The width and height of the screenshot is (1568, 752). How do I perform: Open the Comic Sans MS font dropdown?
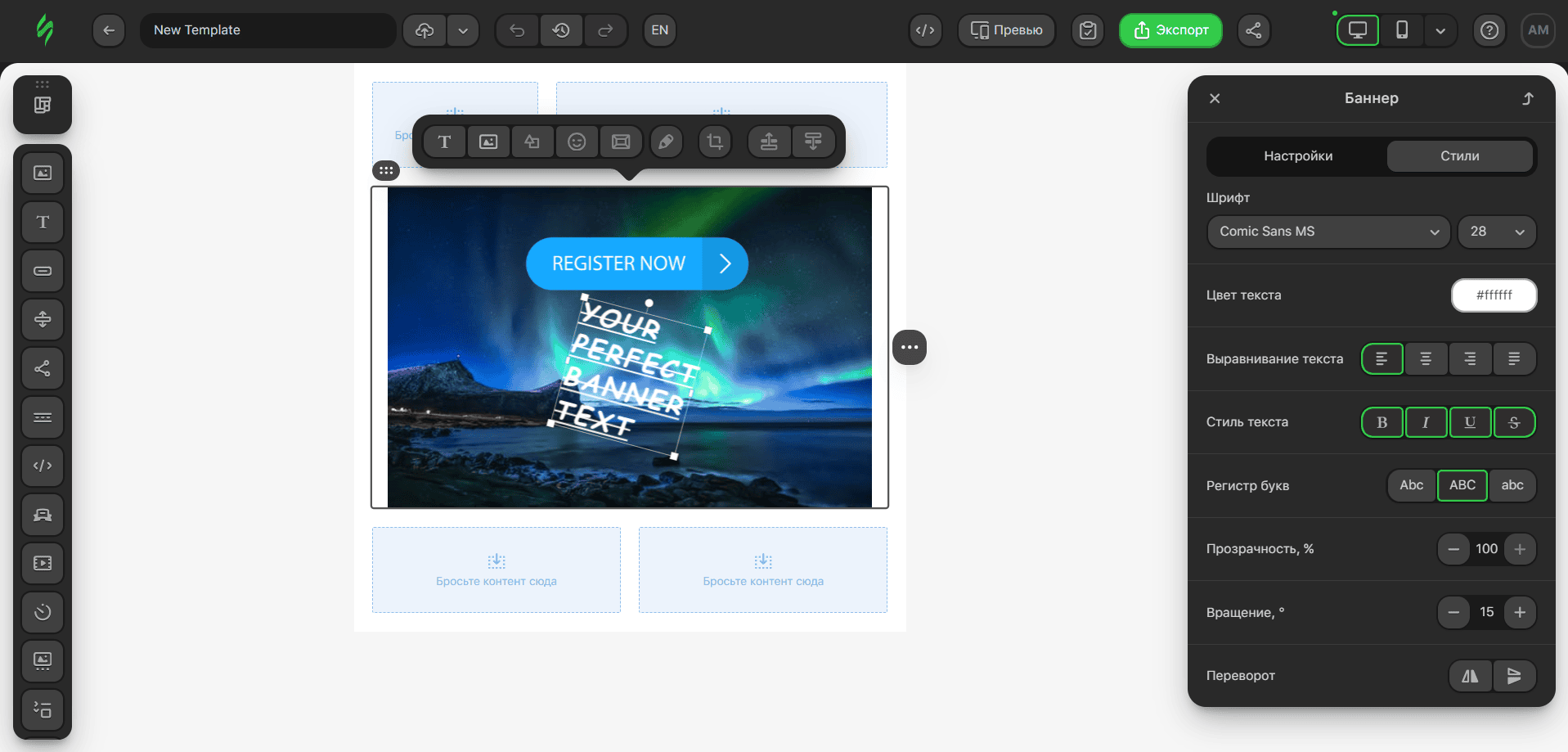[x=1328, y=232]
